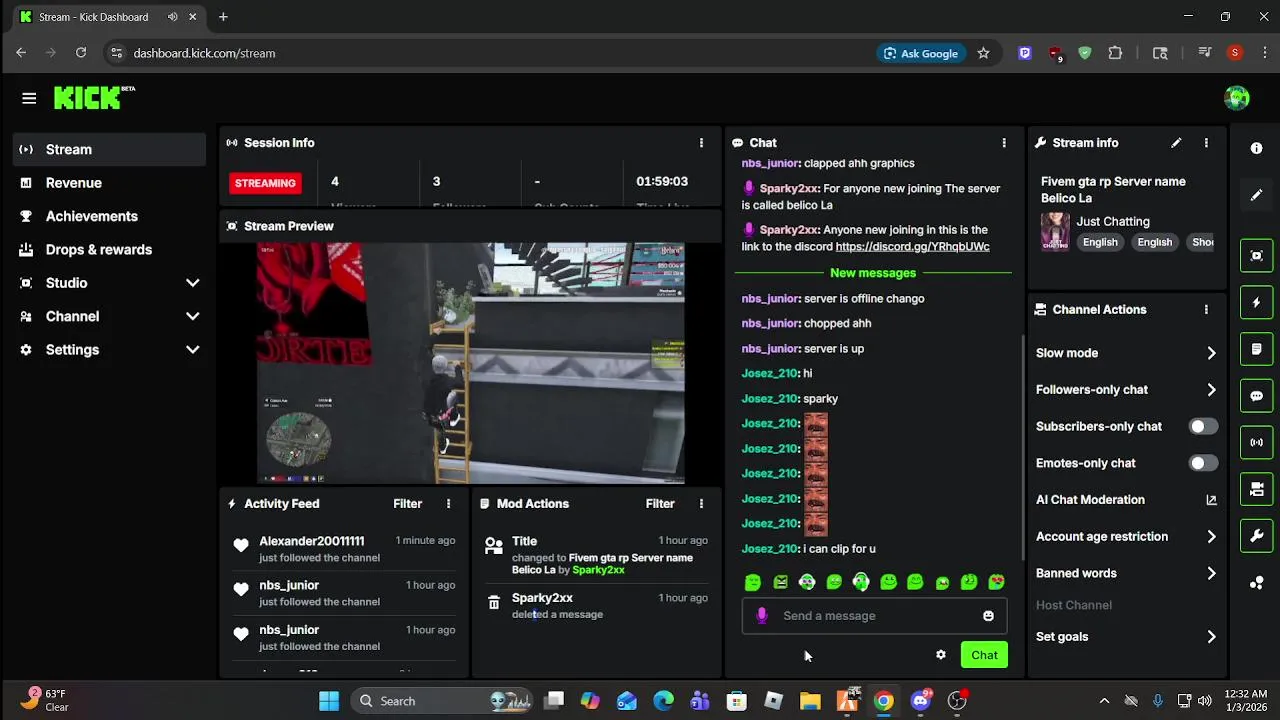Open AI Chat Moderation external link icon
Screen dimensions: 1280x720
(1211, 500)
